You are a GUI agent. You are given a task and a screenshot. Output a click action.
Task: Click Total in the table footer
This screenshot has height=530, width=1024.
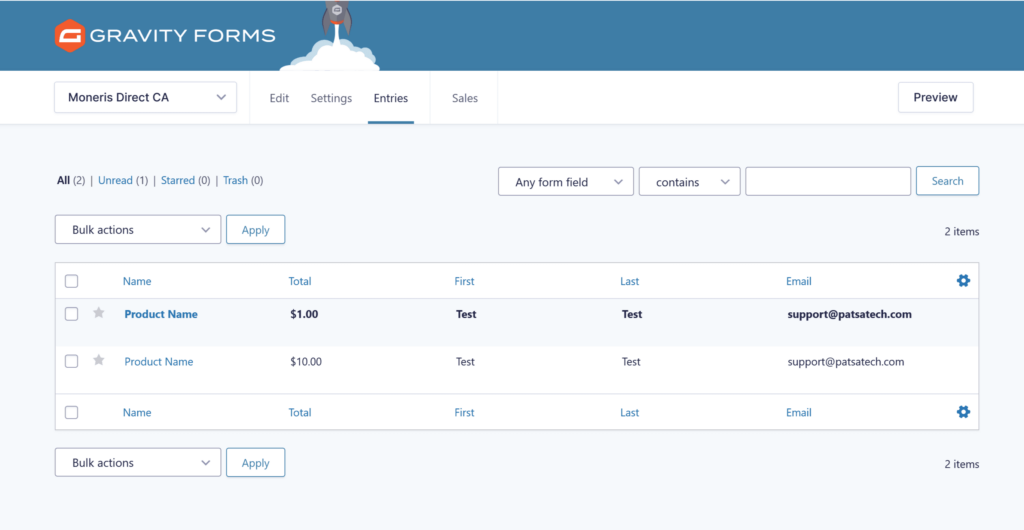(300, 413)
